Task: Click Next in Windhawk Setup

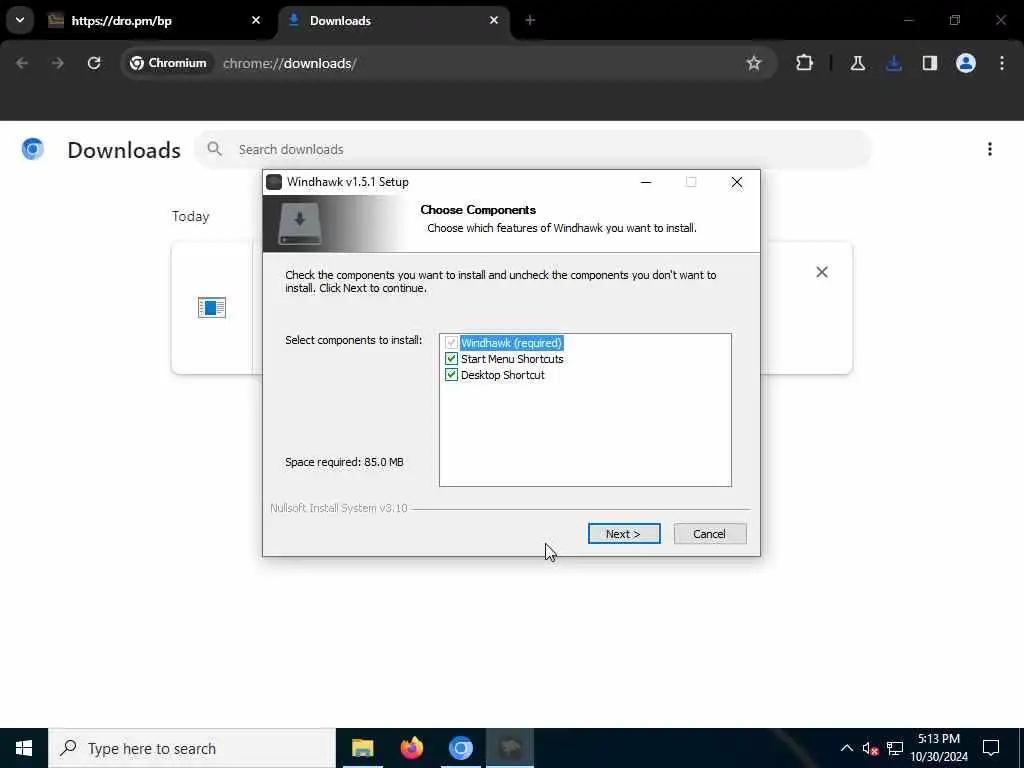Action: pos(624,534)
